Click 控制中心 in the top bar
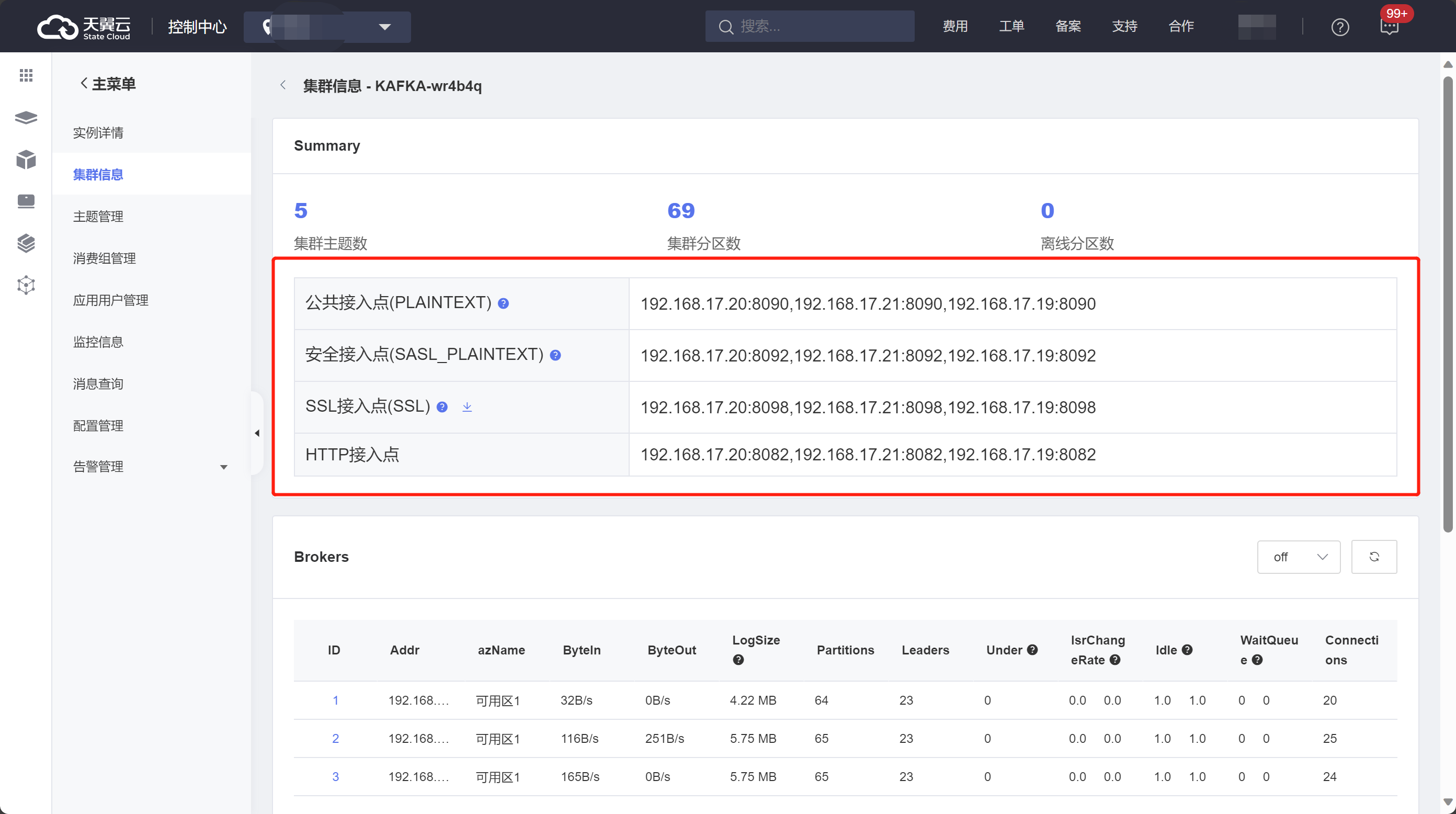Screen dimensions: 1456x814 (x=197, y=27)
